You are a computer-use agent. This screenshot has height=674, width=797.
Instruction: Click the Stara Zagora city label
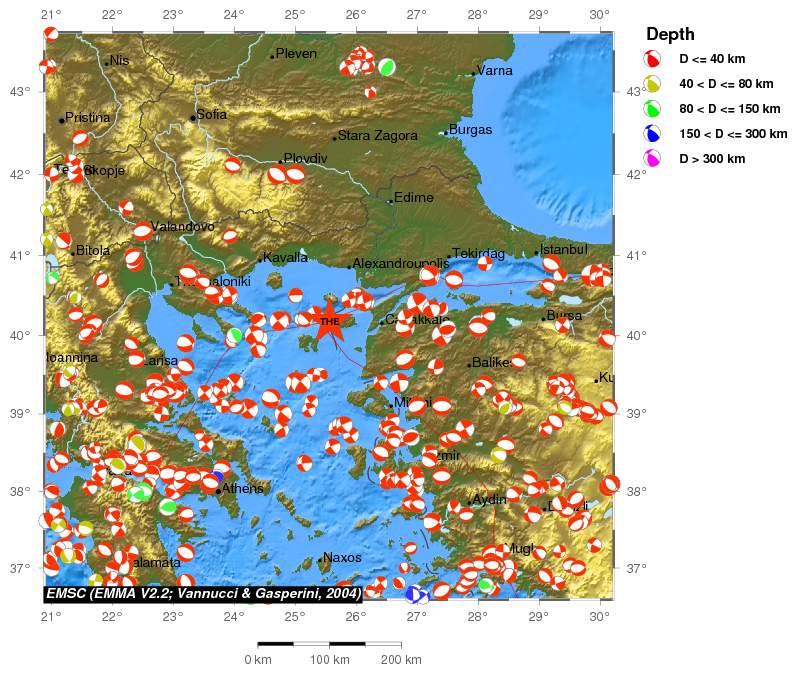click(377, 136)
